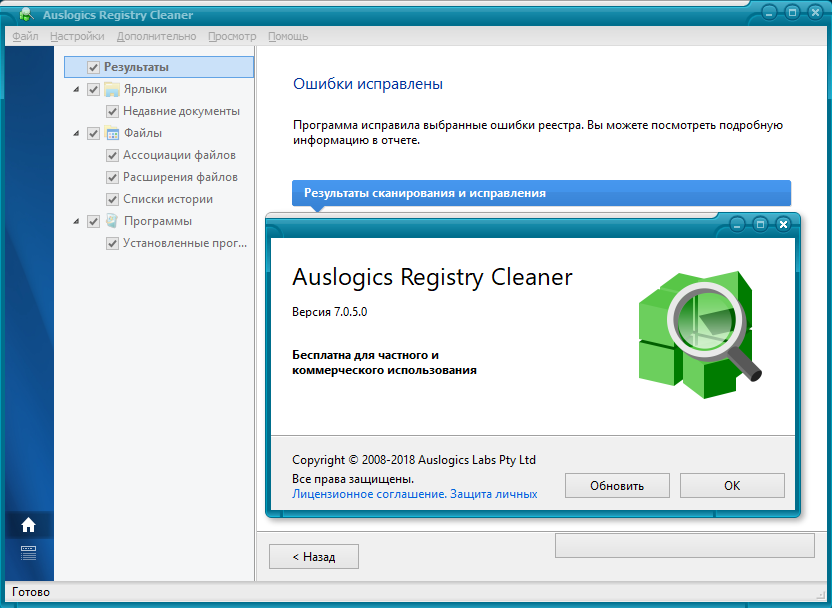Image resolution: width=832 pixels, height=608 pixels.
Task: Uncheck the Программы checkbox
Action: (x=93, y=221)
